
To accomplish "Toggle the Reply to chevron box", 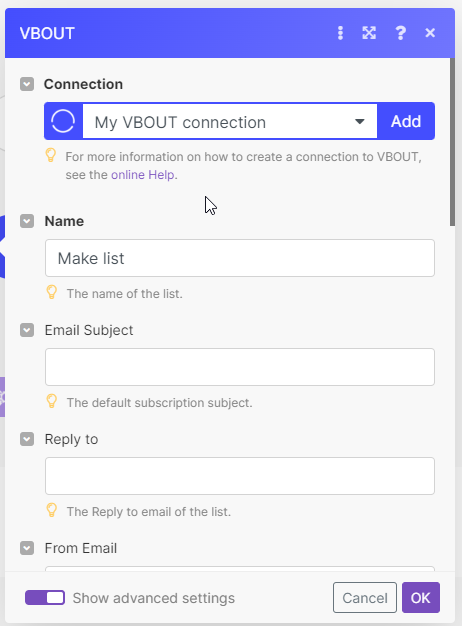I will point(27,439).
